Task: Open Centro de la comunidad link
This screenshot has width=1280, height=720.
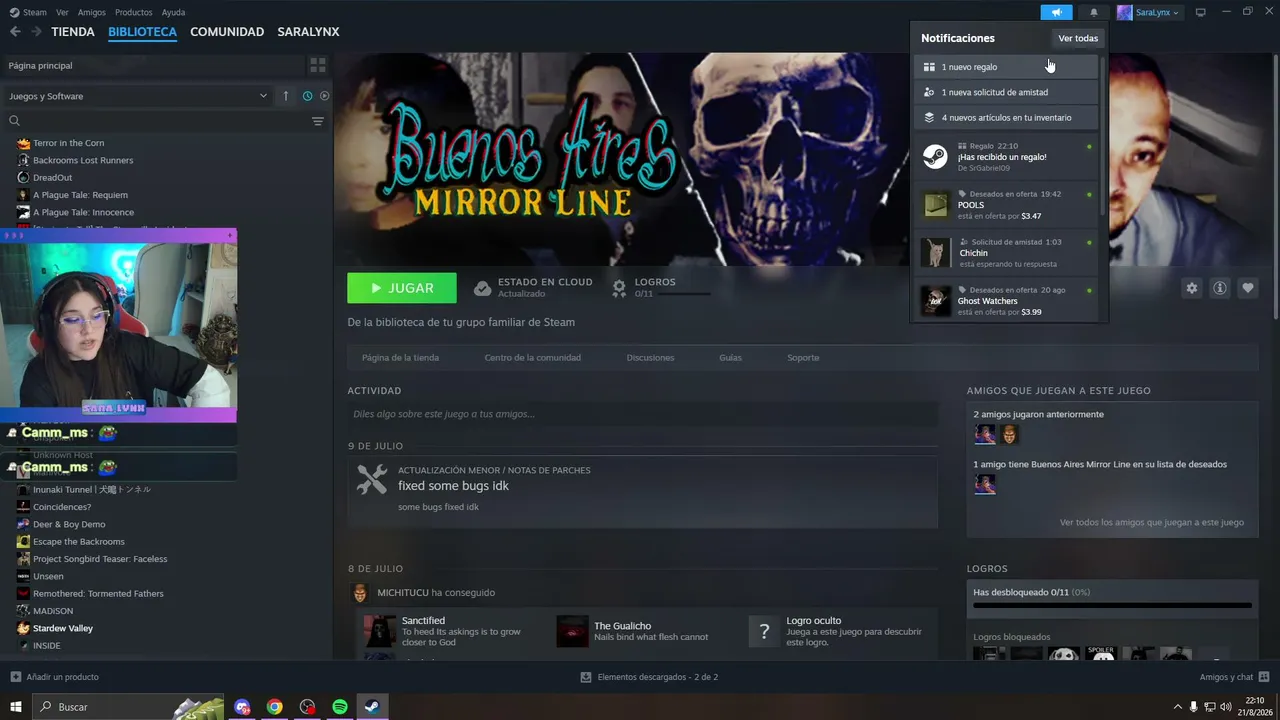Action: click(532, 358)
